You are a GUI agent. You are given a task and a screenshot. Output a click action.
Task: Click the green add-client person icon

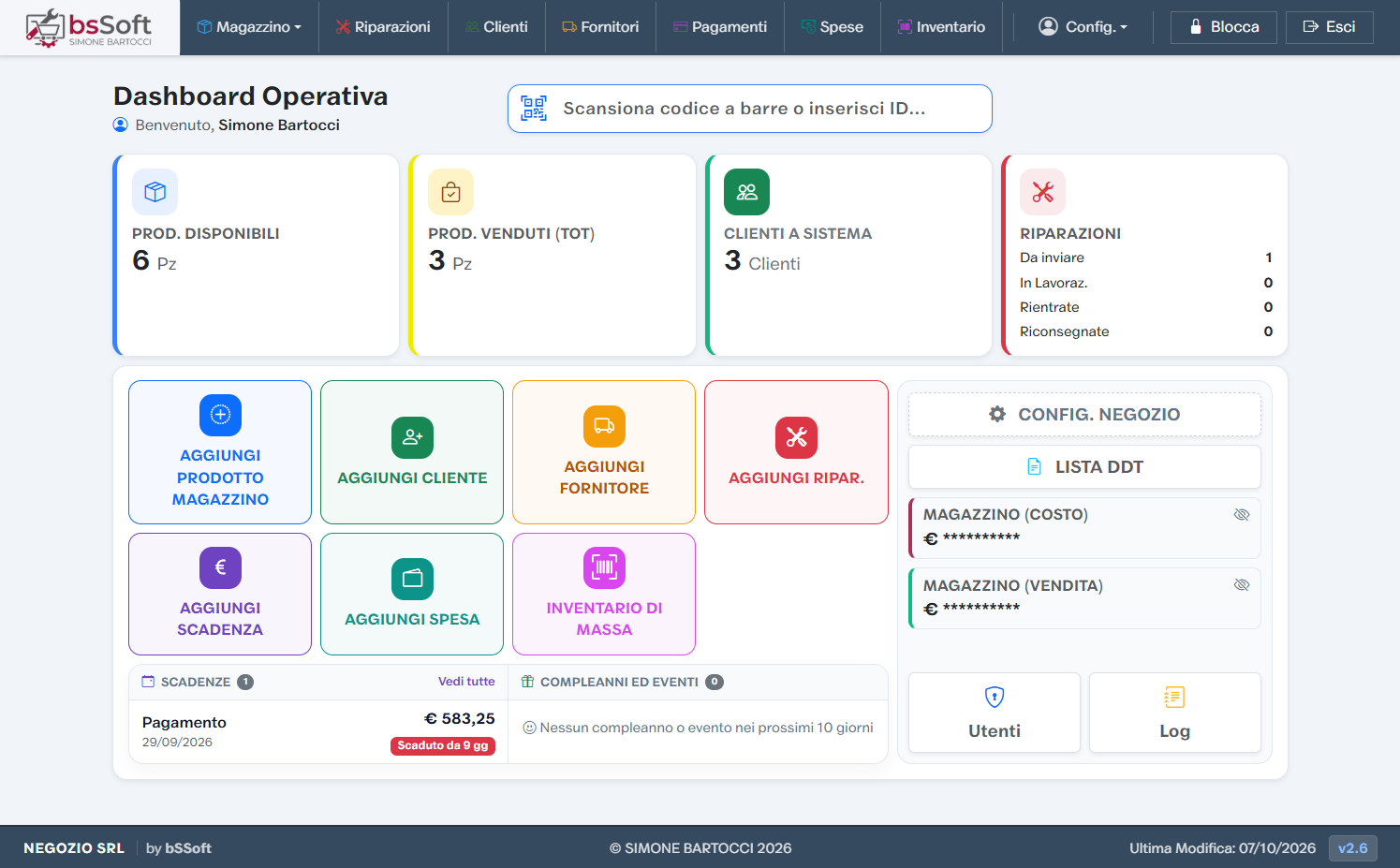(x=412, y=437)
